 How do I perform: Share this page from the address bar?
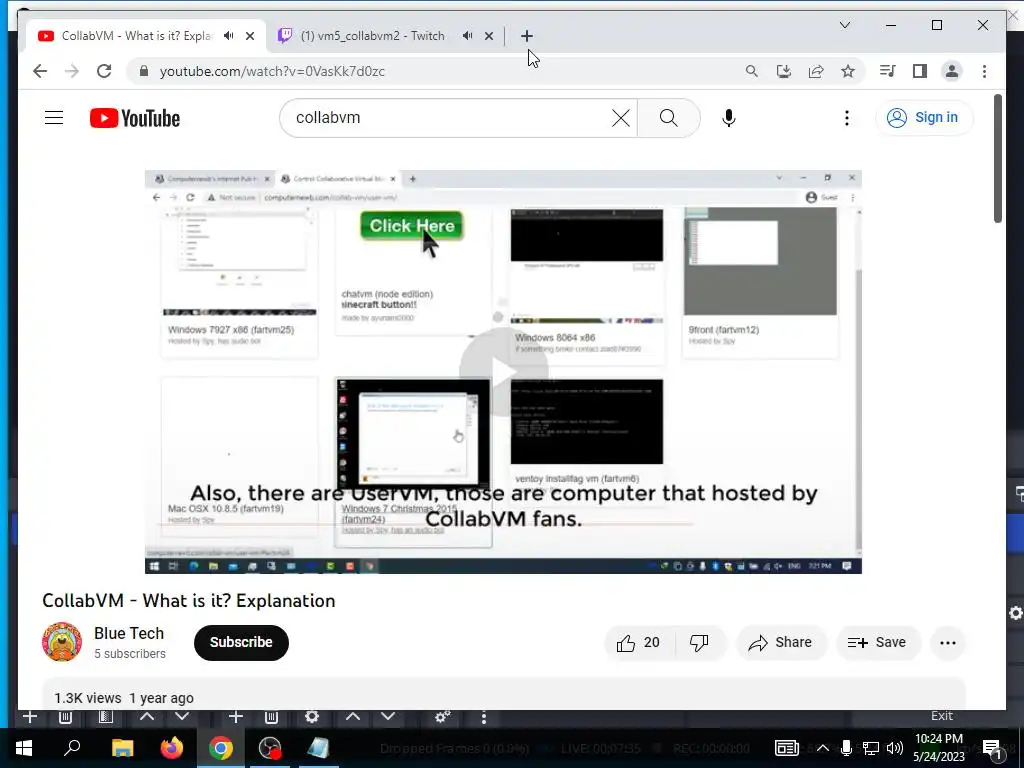816,71
